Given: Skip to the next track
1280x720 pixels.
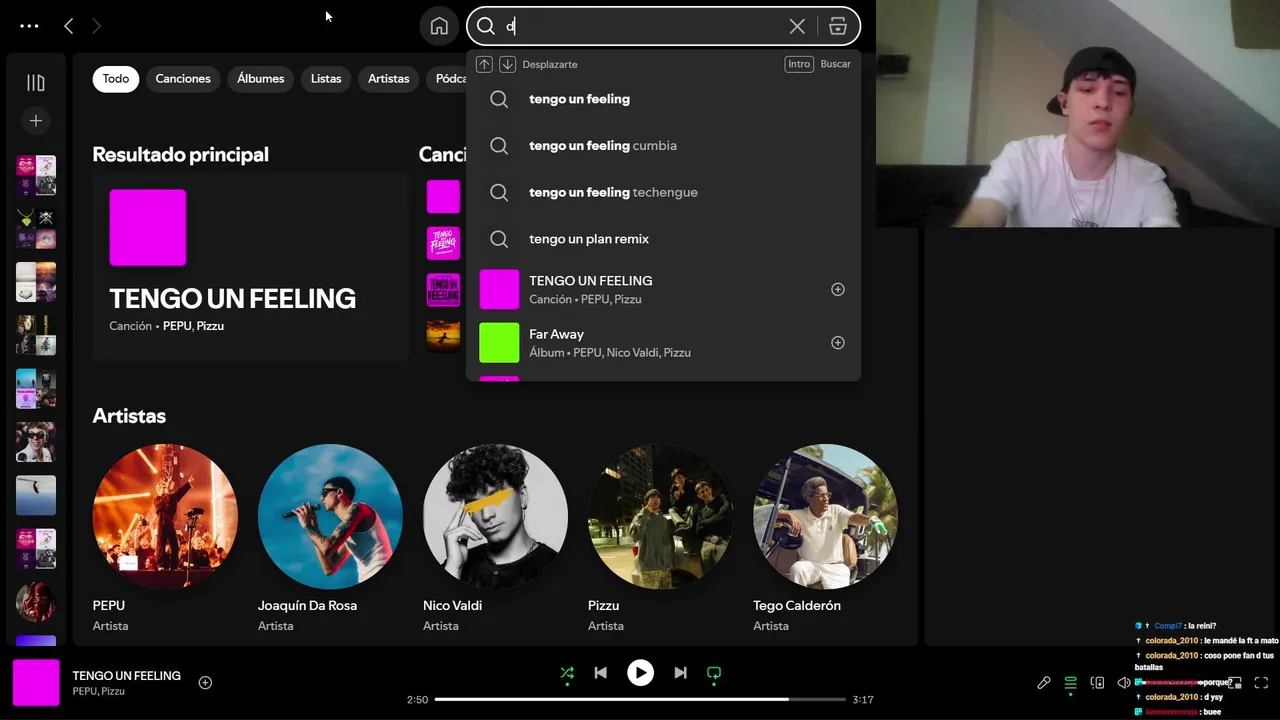Looking at the screenshot, I should tap(680, 673).
